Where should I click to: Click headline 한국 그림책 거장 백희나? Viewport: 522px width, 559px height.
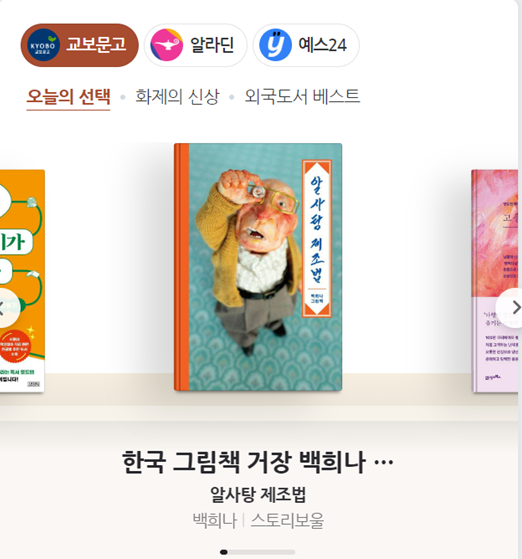[258, 462]
